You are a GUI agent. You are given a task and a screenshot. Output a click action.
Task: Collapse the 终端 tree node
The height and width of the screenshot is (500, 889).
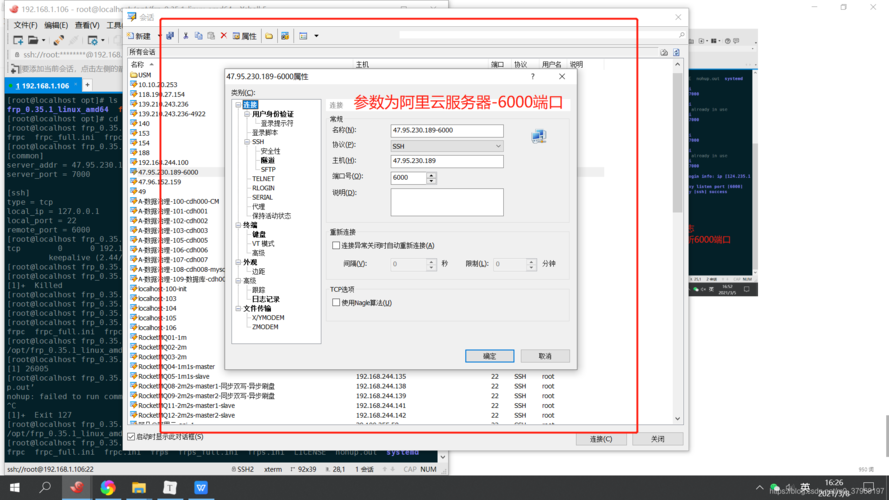click(x=238, y=225)
